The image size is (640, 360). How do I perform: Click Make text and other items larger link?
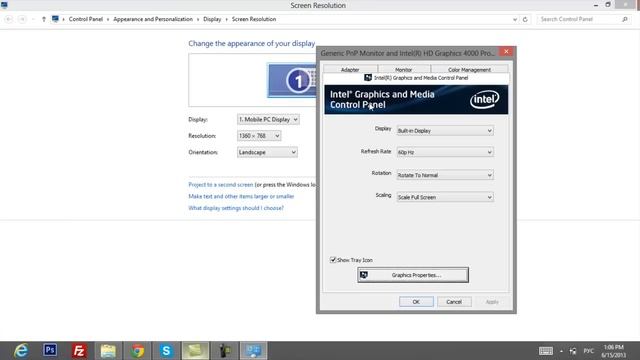pos(241,196)
